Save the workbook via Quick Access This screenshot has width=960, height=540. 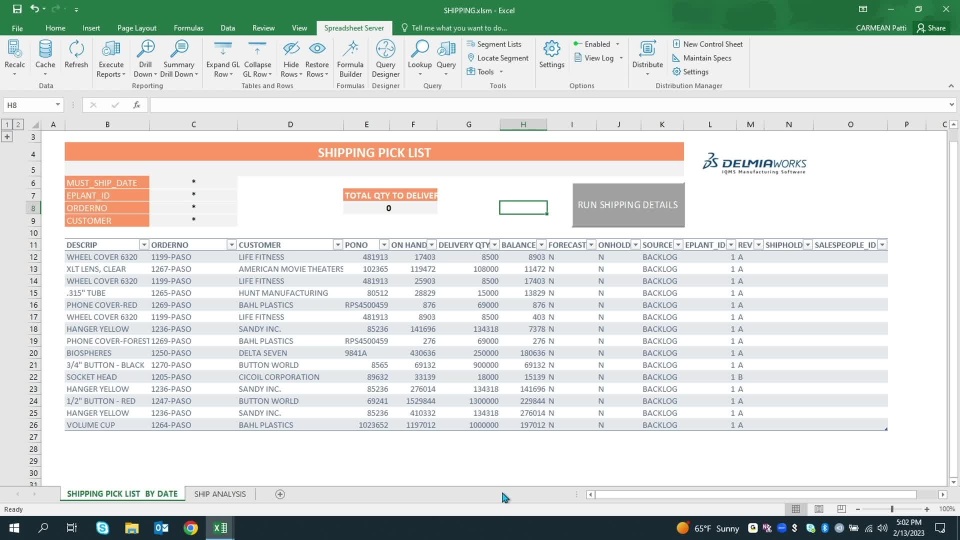(17, 9)
